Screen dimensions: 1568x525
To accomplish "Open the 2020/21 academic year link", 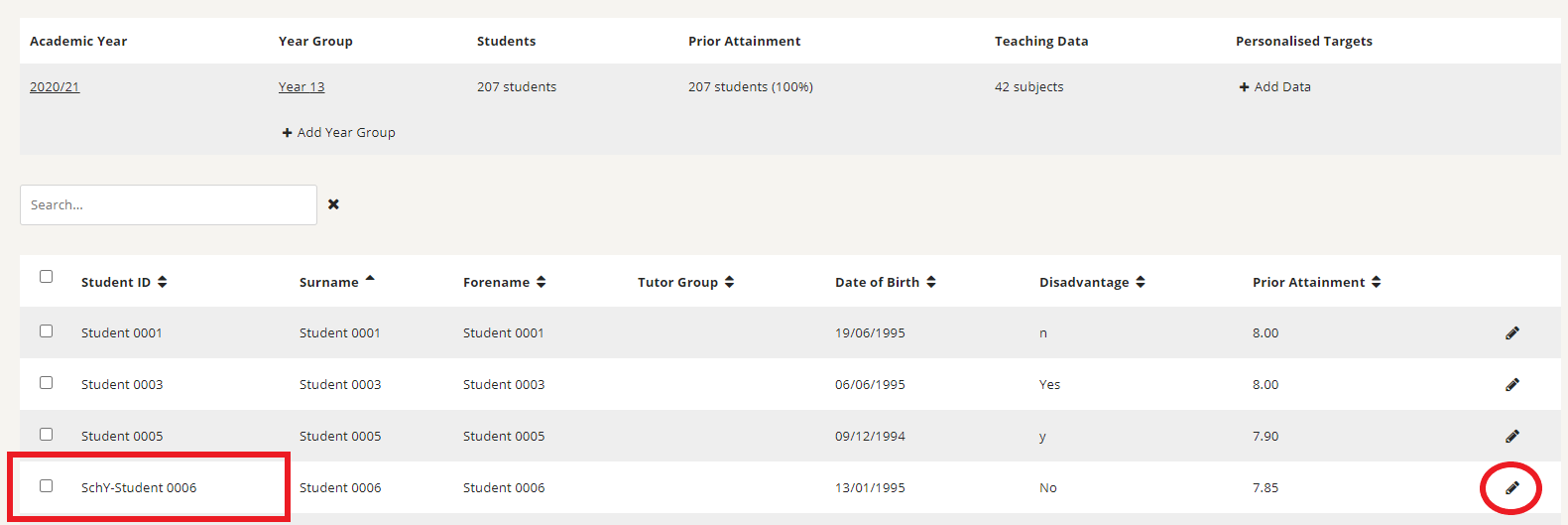I will click(x=55, y=87).
